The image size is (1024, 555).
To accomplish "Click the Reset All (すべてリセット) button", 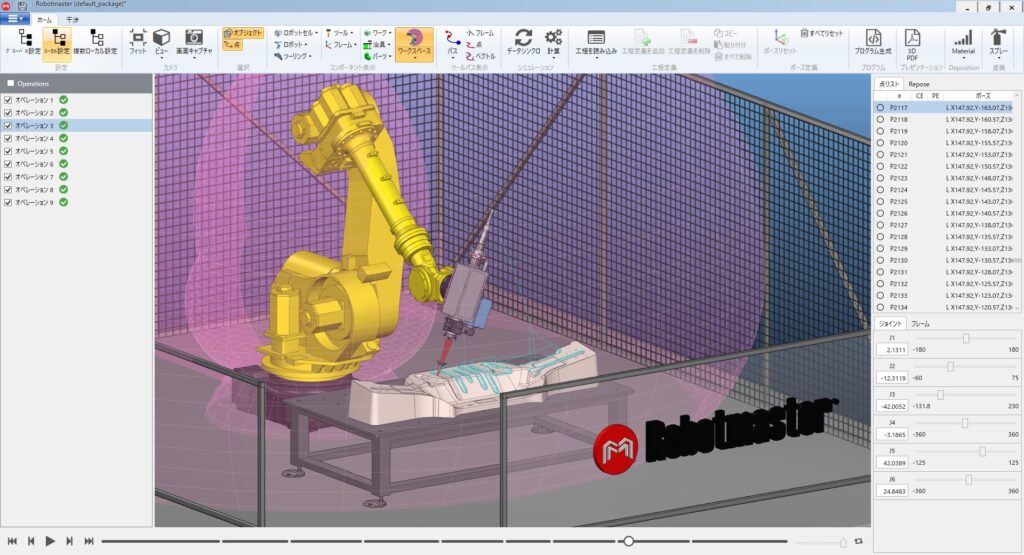I will coord(822,33).
